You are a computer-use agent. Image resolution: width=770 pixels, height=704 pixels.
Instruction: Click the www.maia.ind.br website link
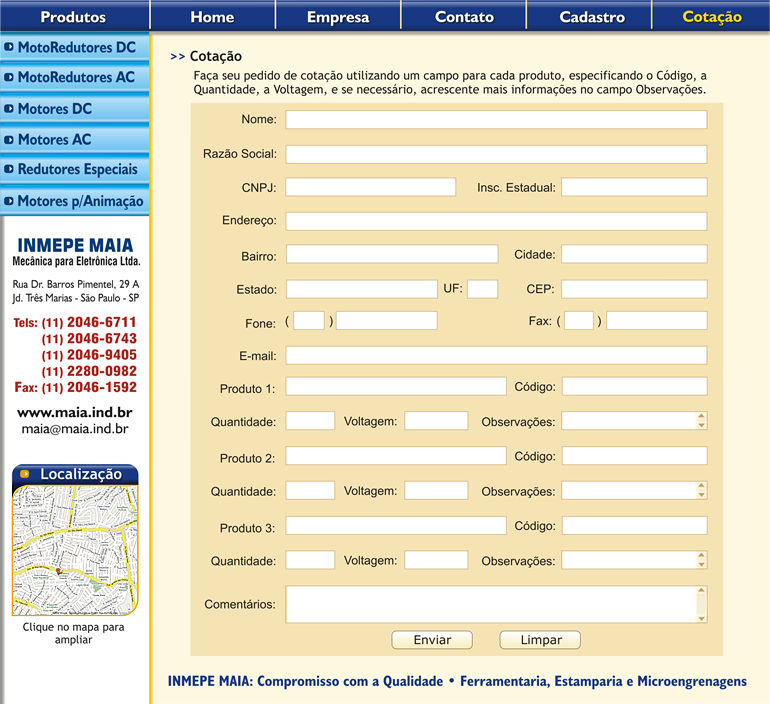75,411
